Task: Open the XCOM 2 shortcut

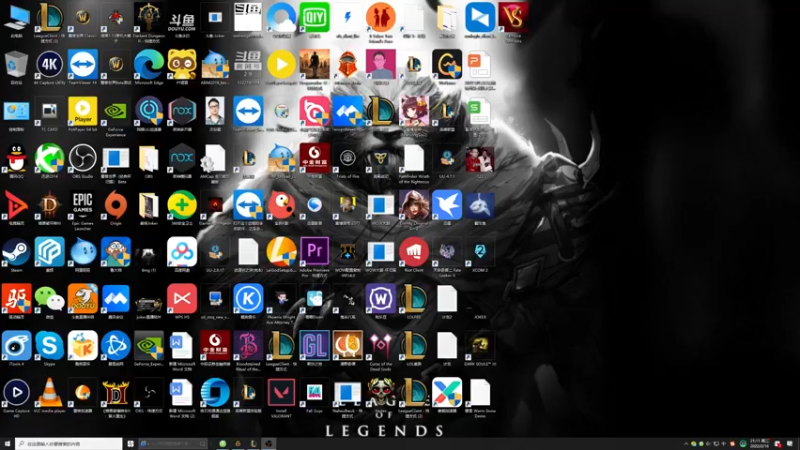Action: point(480,254)
